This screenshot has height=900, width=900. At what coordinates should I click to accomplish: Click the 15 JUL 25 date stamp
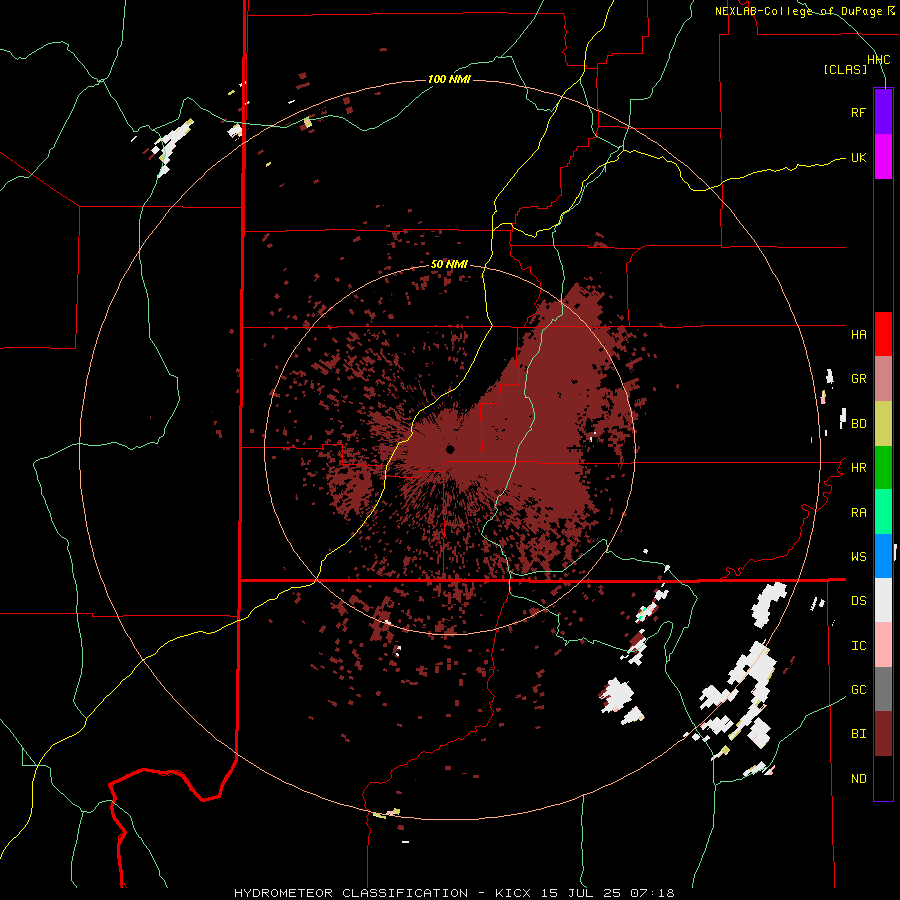[583, 893]
